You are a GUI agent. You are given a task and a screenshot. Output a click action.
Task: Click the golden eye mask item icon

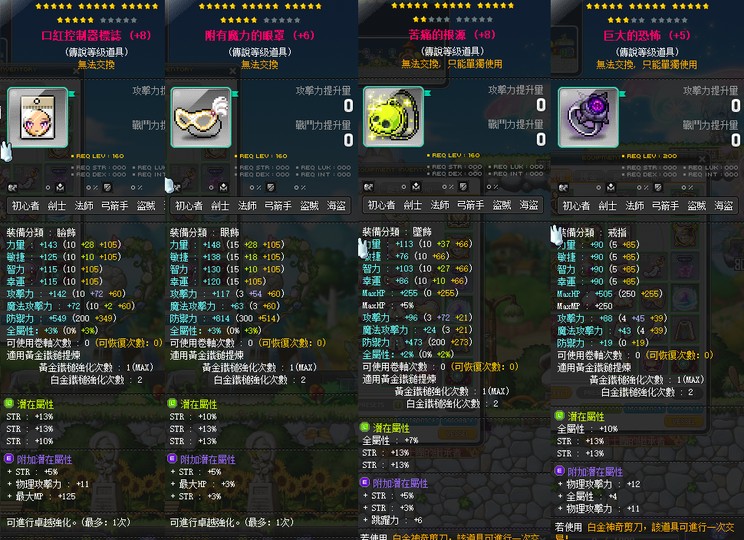pyautogui.click(x=201, y=117)
